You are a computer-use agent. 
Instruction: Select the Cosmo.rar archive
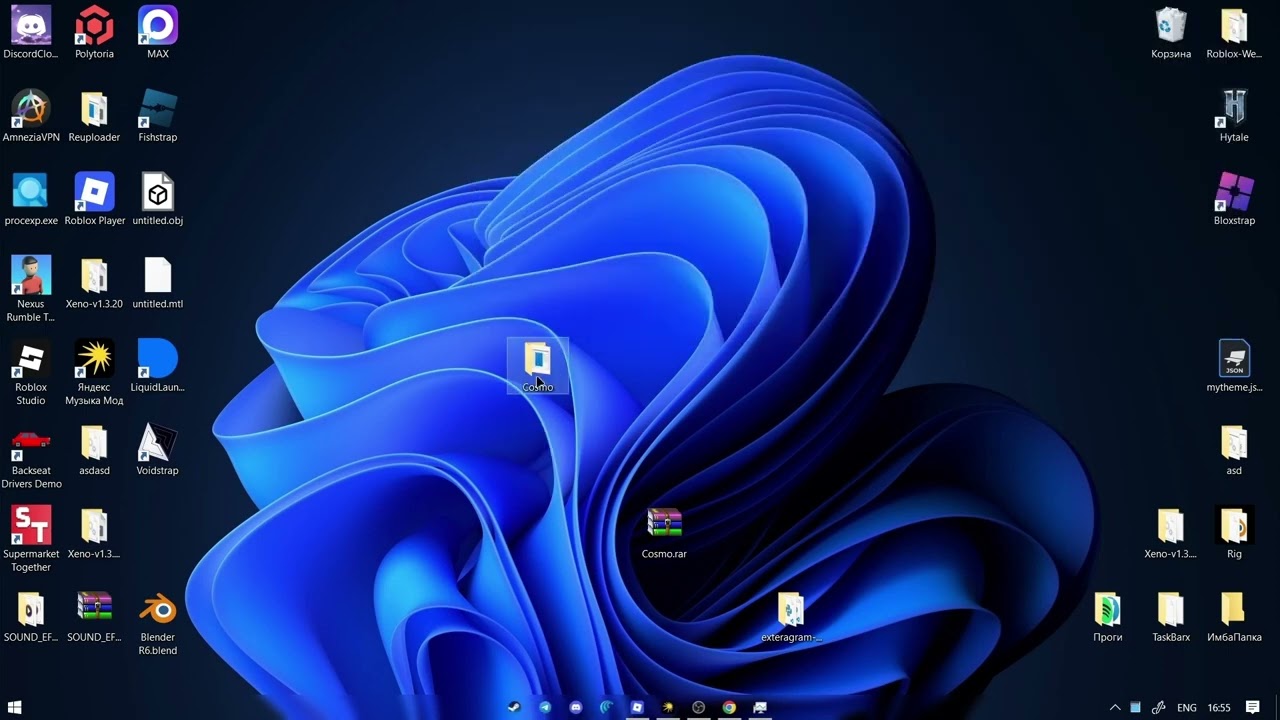click(664, 533)
